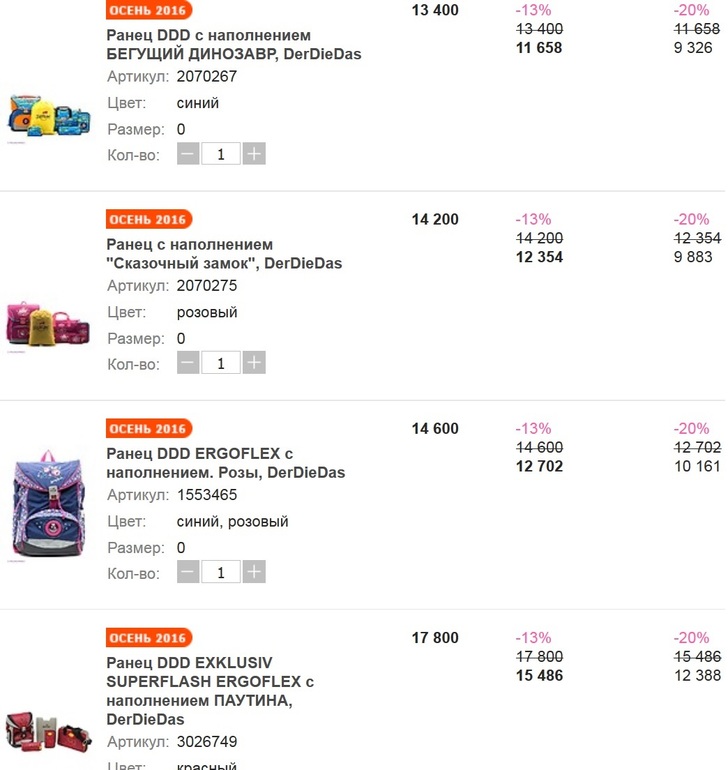
Task: Decrease quantity of ERGOFLEX Розы satchel
Action: click(188, 572)
